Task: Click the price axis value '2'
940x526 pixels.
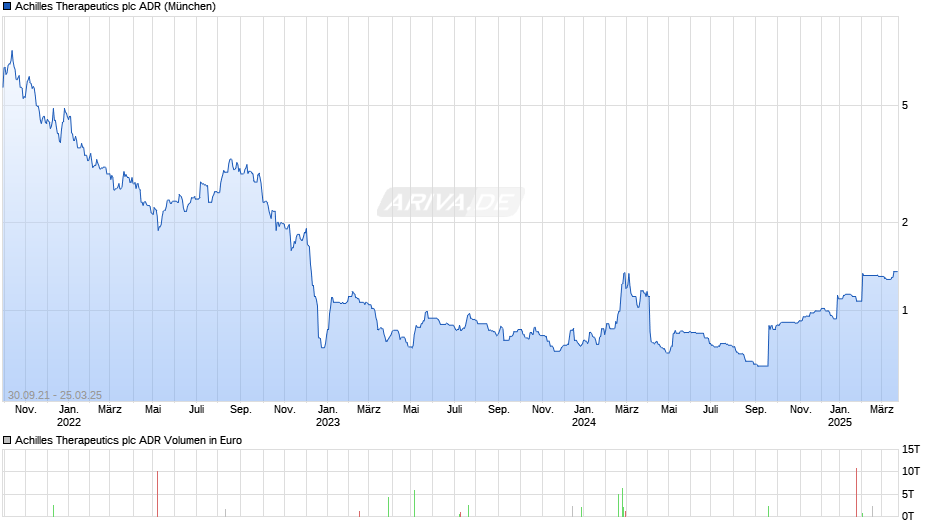Action: (905, 223)
